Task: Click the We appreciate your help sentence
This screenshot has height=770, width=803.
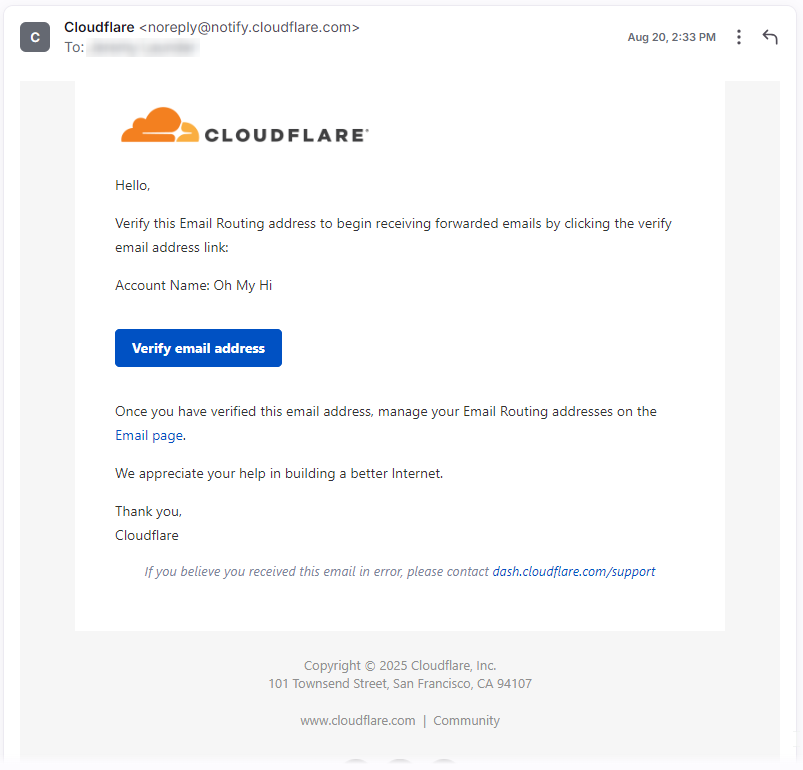Action: coord(279,473)
